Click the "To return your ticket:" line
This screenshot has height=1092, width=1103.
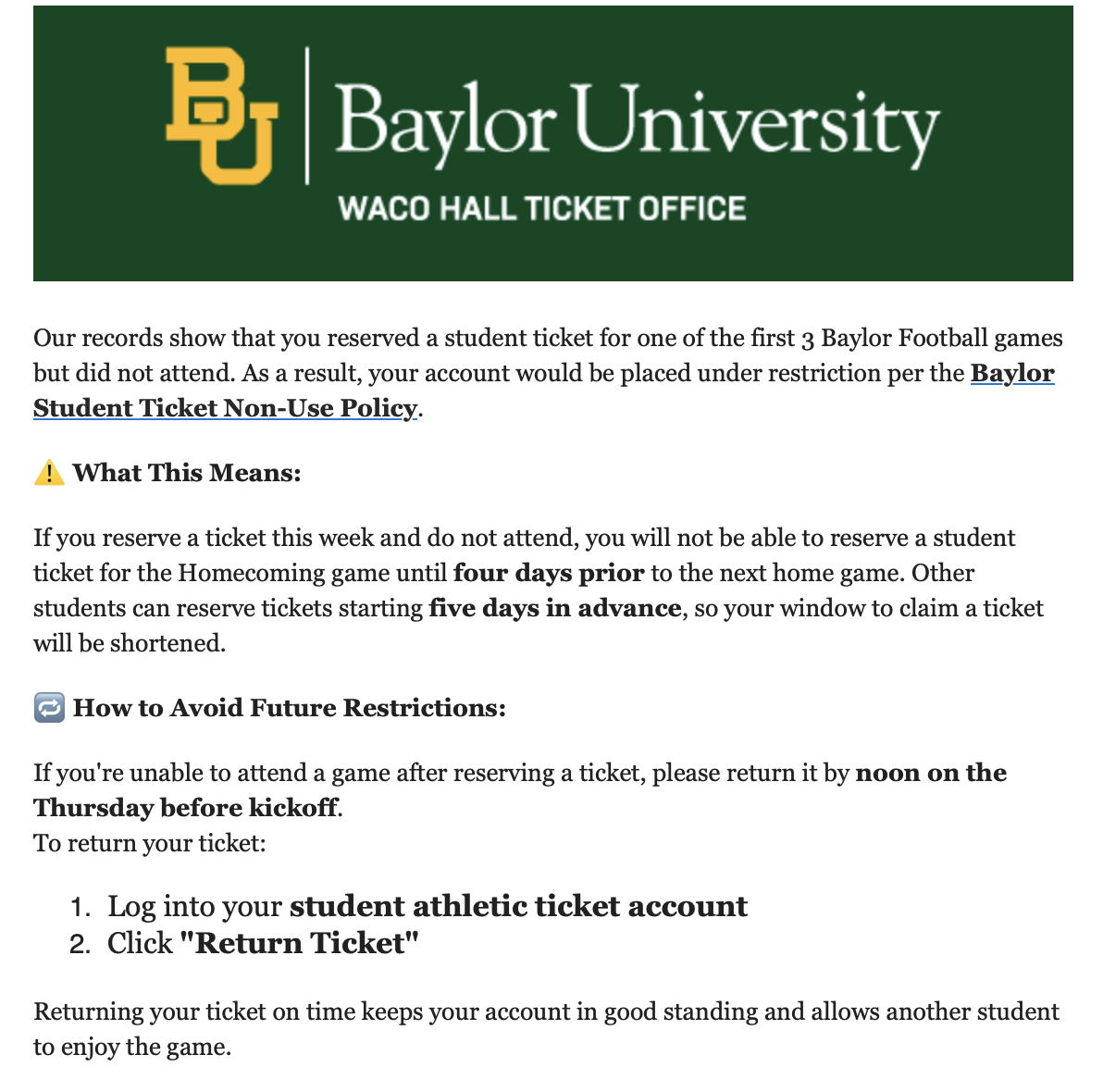click(x=150, y=843)
